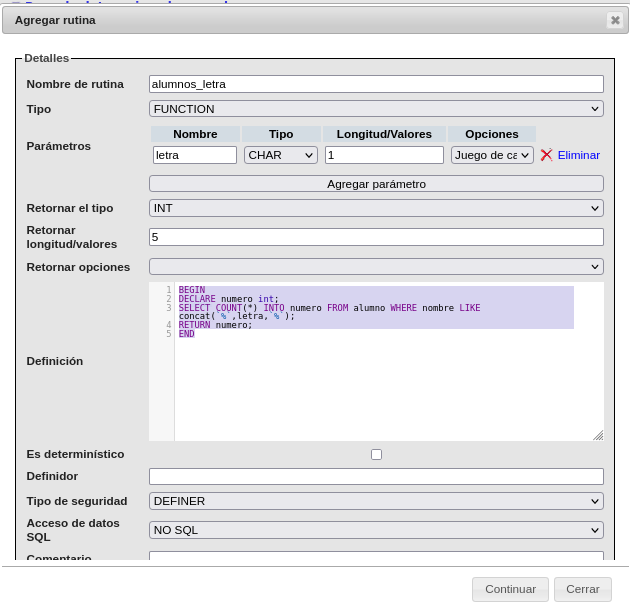Focus the Nombre de rutina text field
Viewport: 630px width, 610px height.
click(376, 84)
